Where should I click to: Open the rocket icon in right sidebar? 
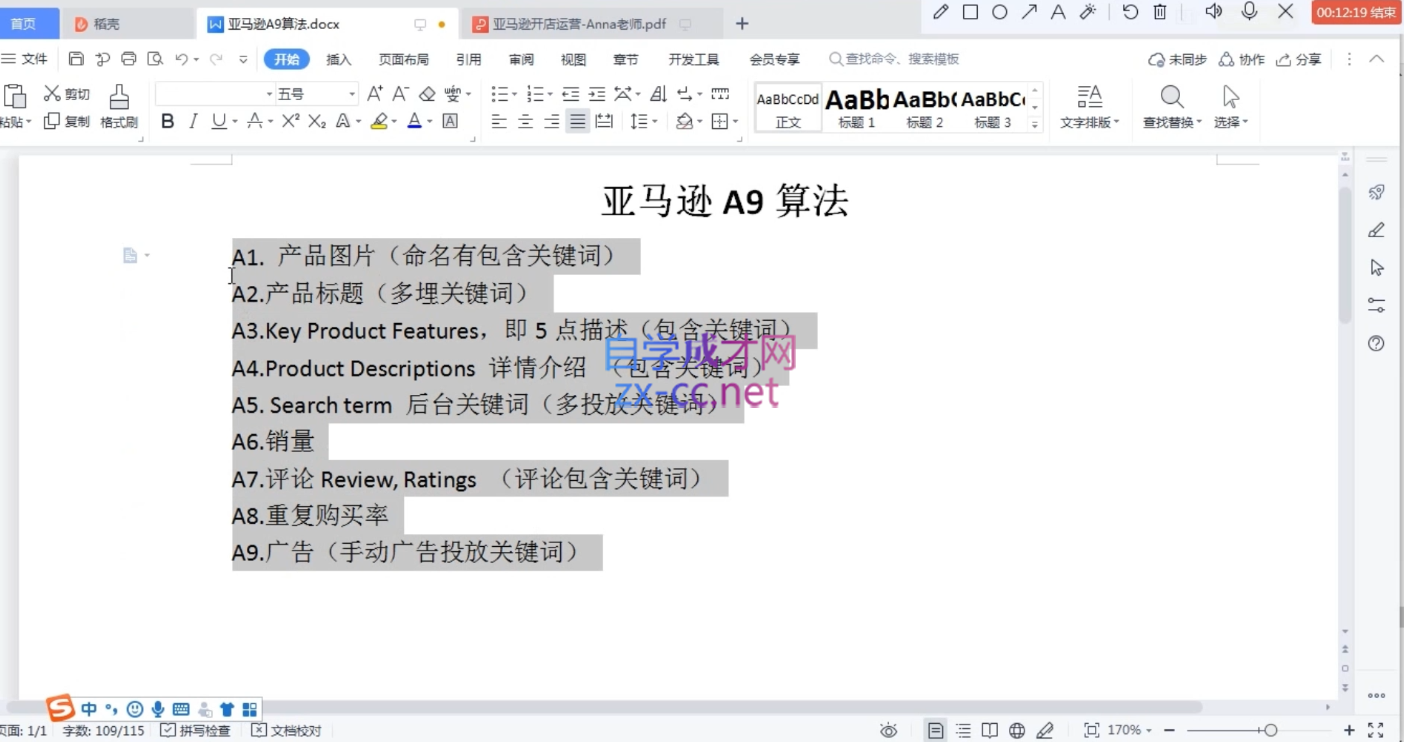click(x=1377, y=192)
